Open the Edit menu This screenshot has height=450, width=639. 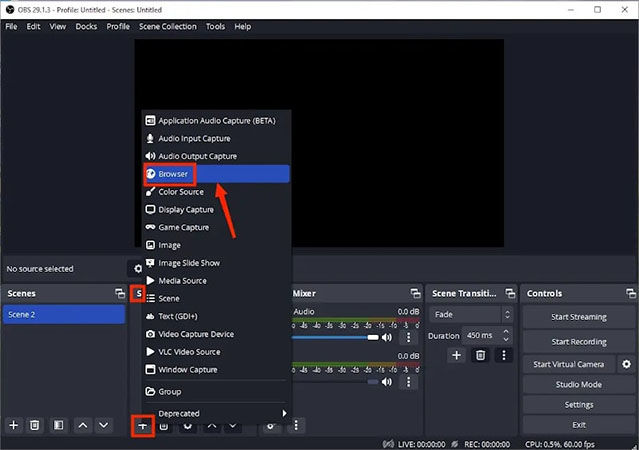pos(33,26)
